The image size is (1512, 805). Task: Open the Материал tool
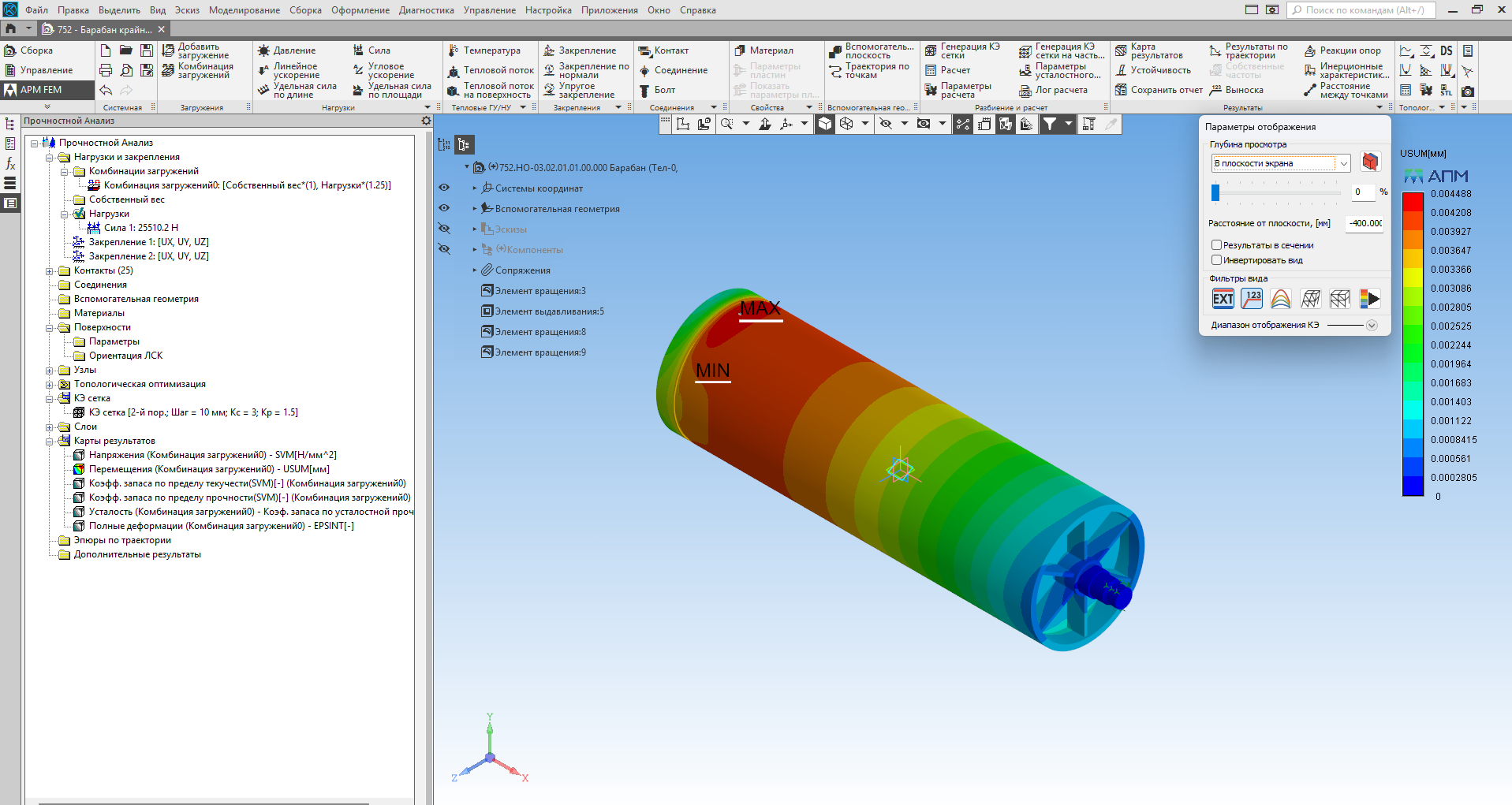pos(740,50)
